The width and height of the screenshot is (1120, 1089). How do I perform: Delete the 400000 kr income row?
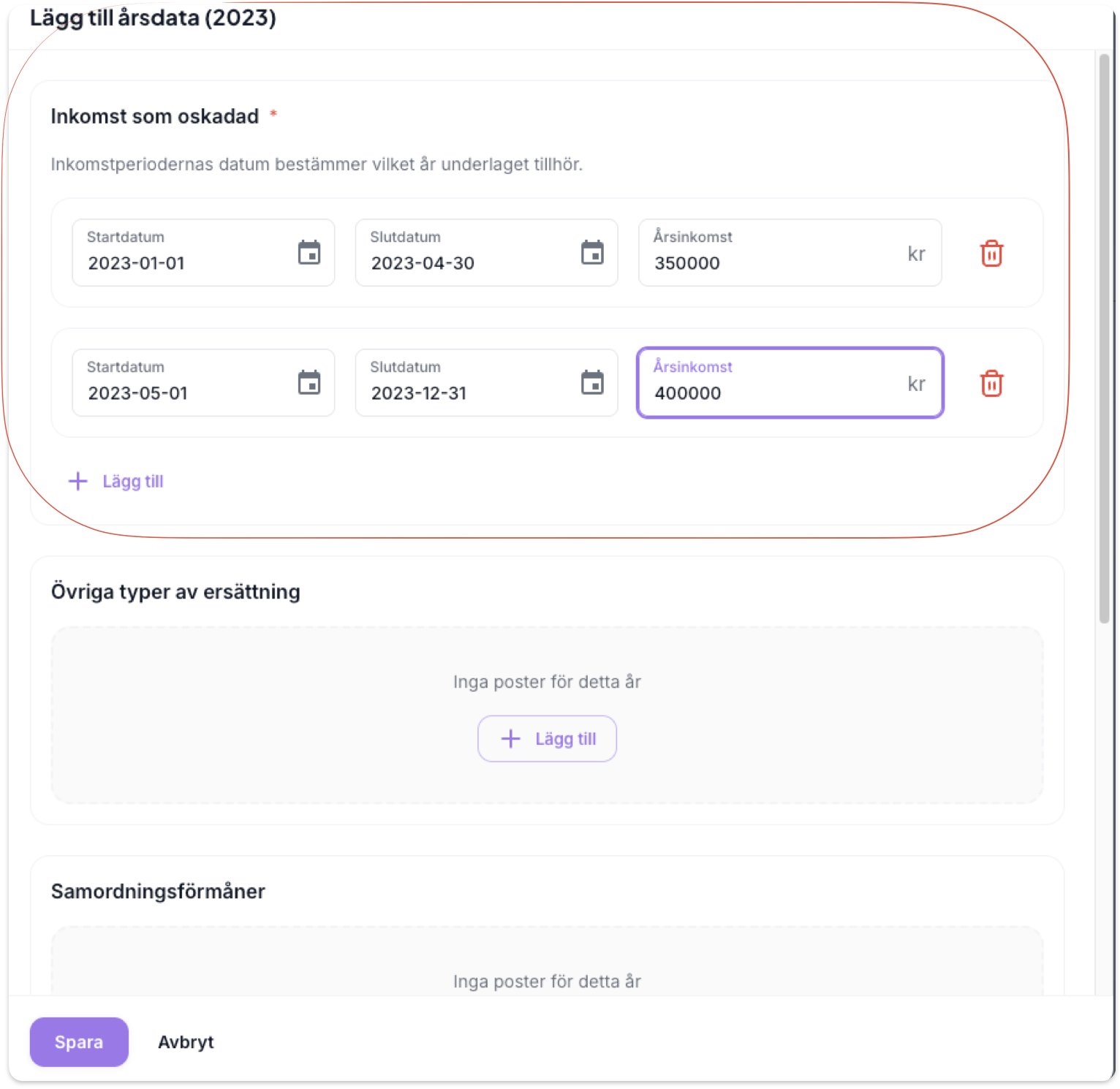[x=991, y=384]
